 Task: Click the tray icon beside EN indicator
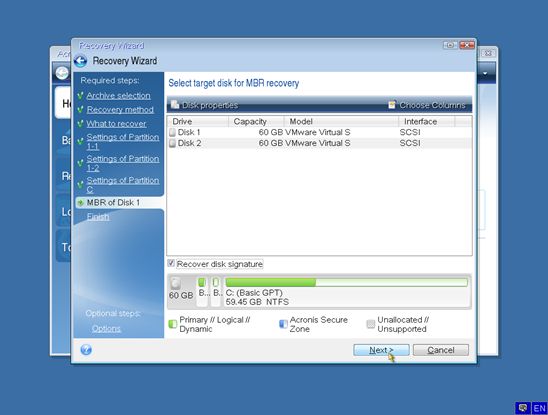click(523, 408)
